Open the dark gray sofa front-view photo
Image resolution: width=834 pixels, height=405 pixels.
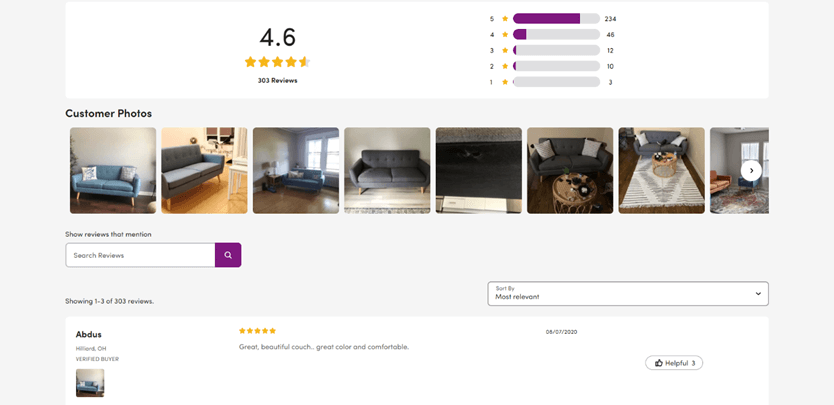387,170
